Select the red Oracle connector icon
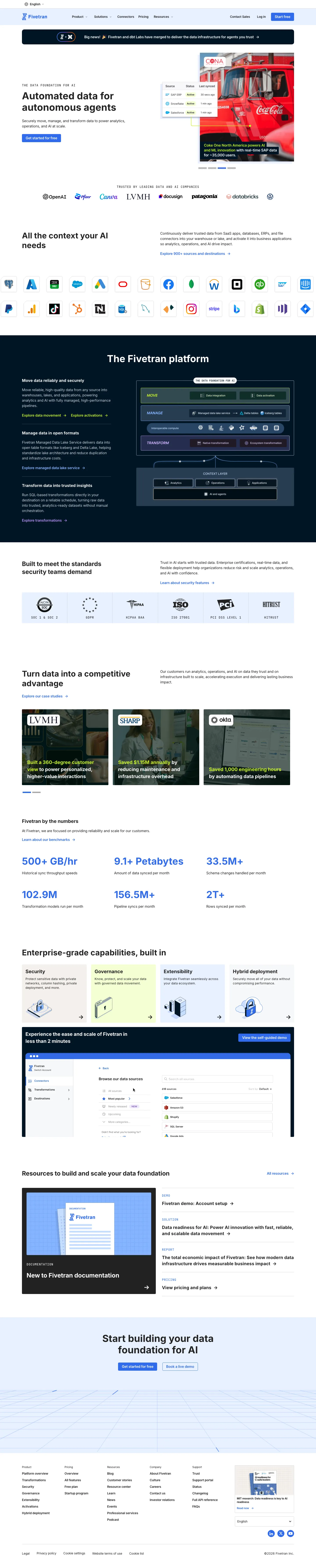Screen dimensions: 316x1568 coord(123,284)
